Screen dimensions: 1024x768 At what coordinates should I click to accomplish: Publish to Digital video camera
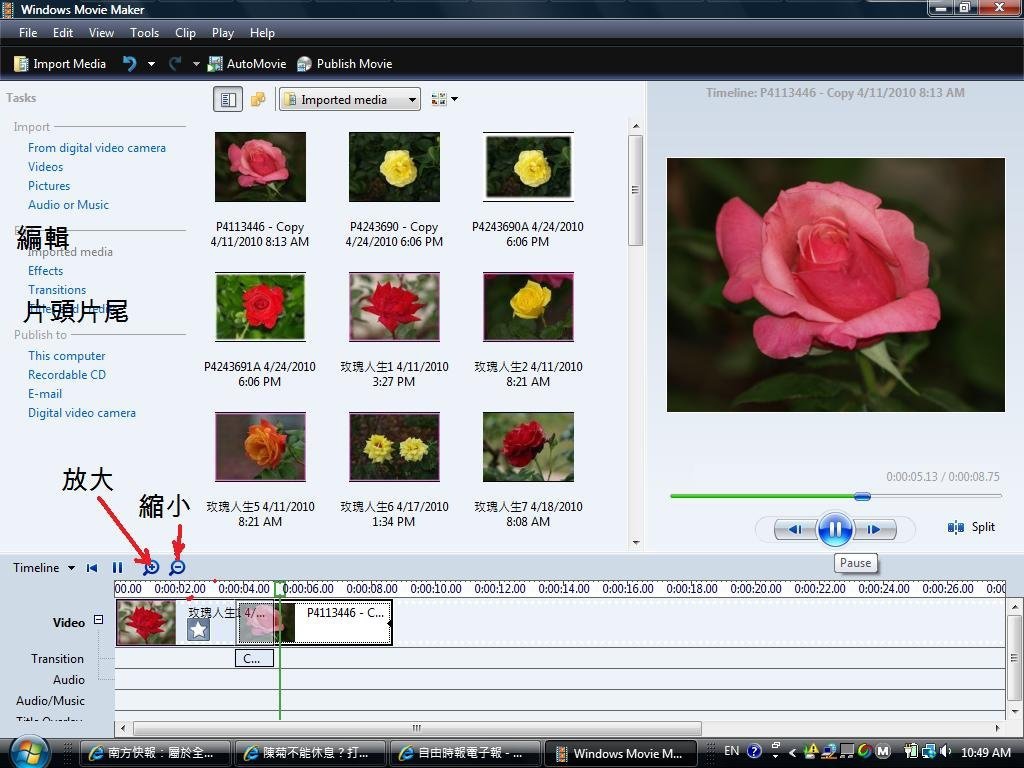82,413
